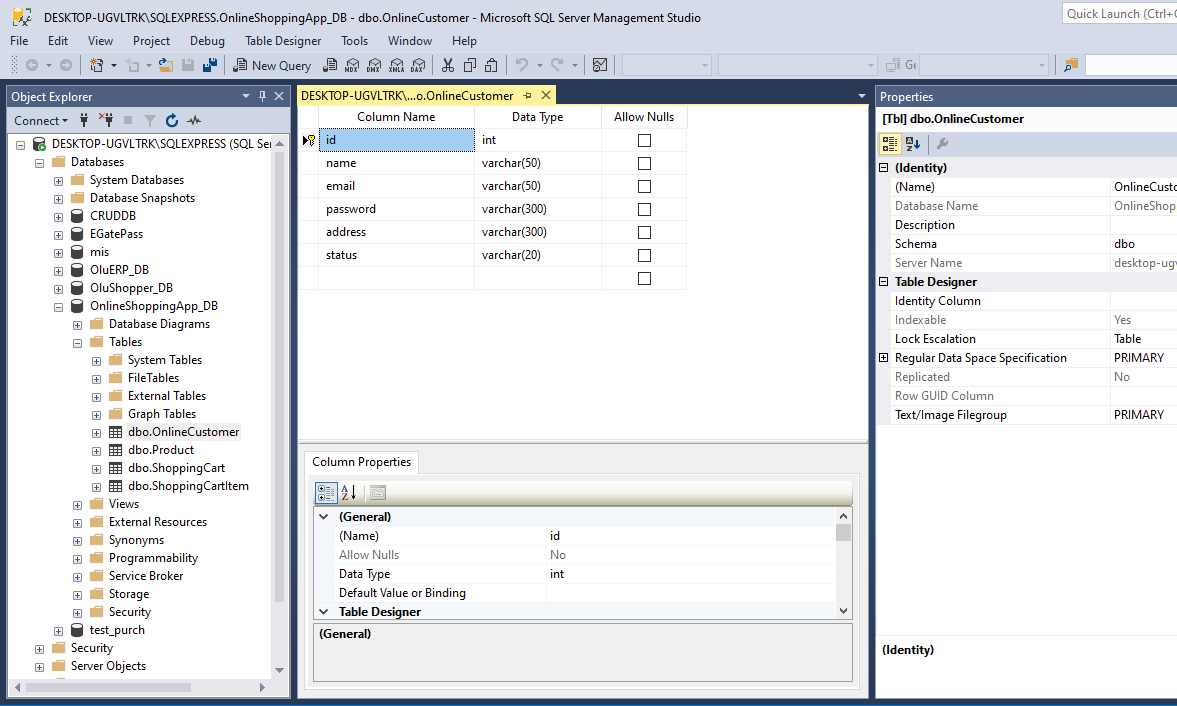Select the OluShopper_DB database
Viewport: 1177px width, 706px height.
click(x=131, y=288)
